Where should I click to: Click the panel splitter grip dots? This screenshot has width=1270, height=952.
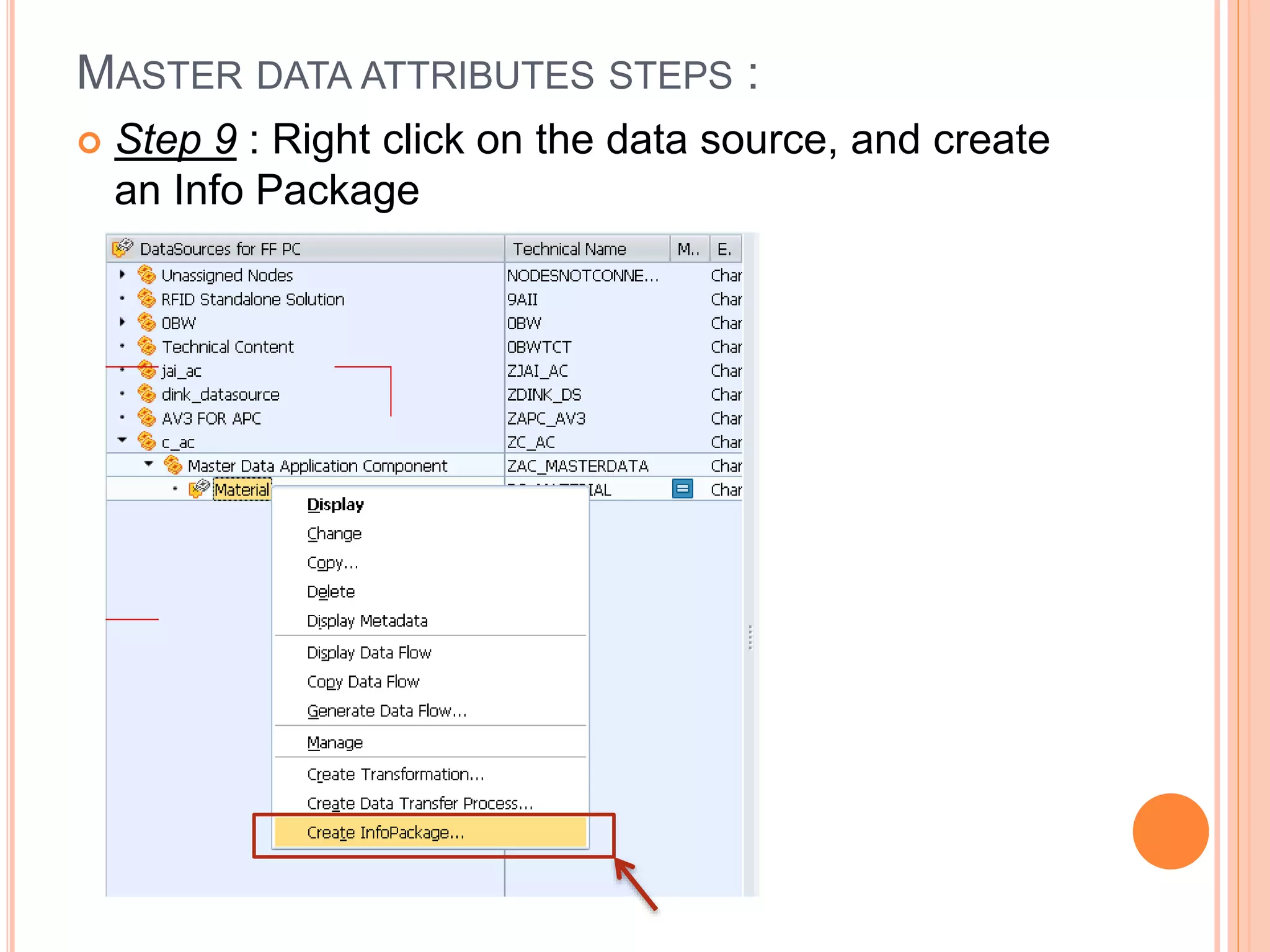[750, 637]
